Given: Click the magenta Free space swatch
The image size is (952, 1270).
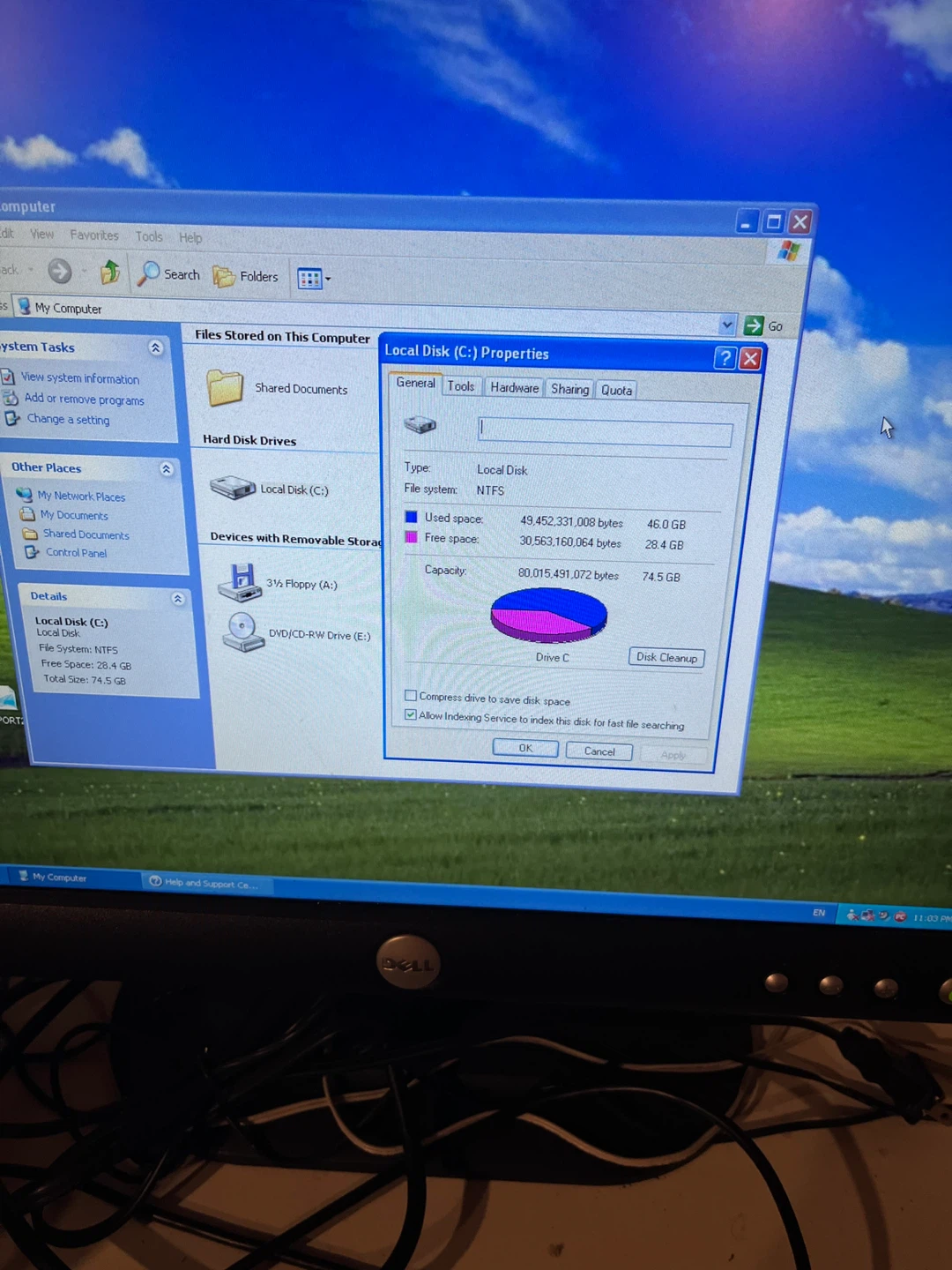Looking at the screenshot, I should pos(411,537).
